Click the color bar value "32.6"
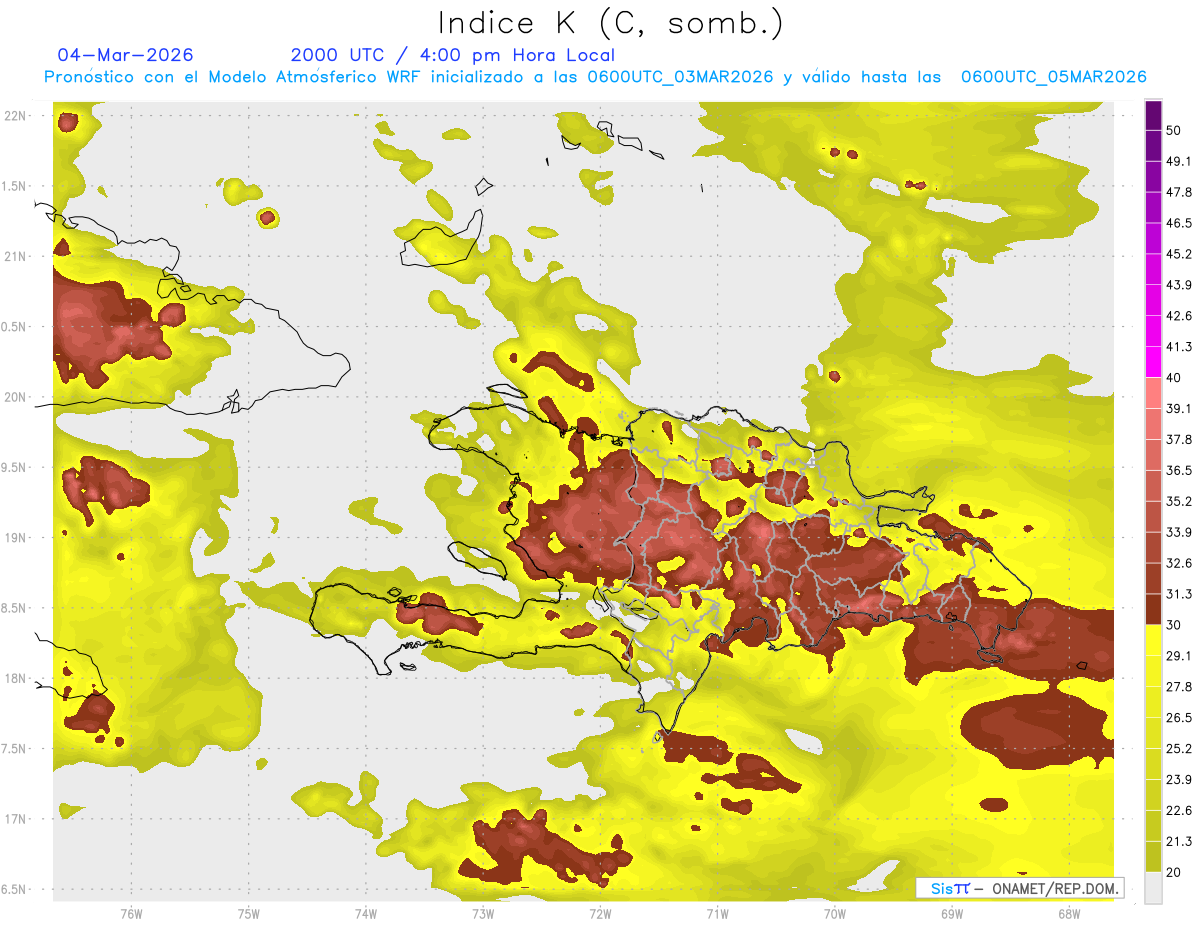1200x927 pixels. [x=1179, y=564]
